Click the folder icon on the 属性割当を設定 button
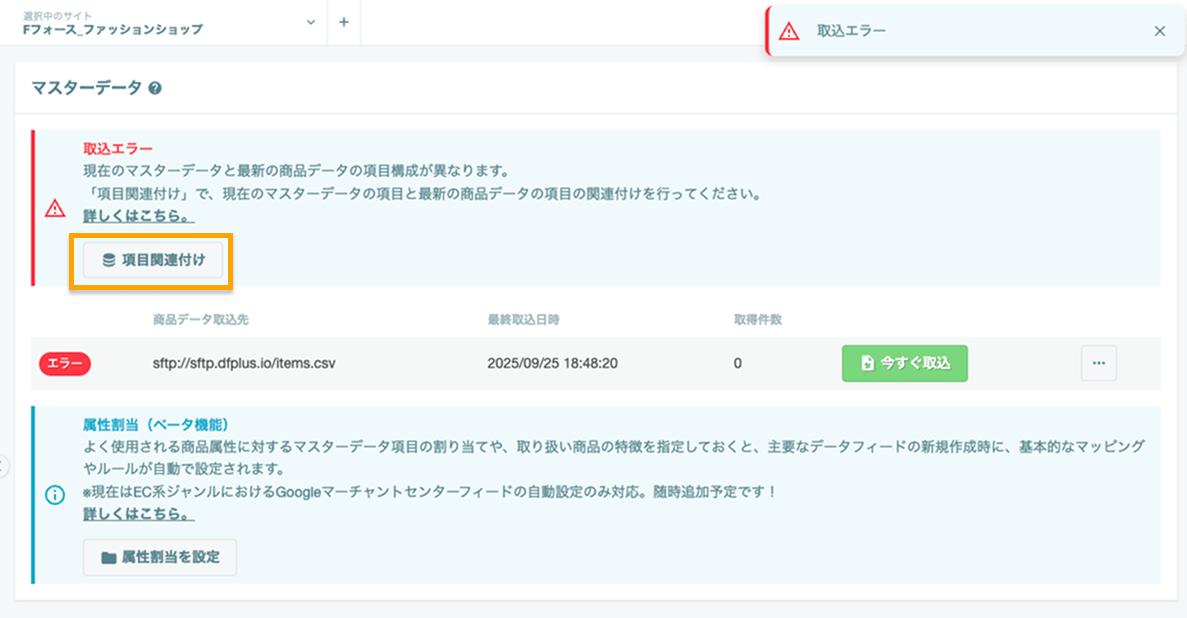Screen dimensions: 1187x618 [109, 557]
